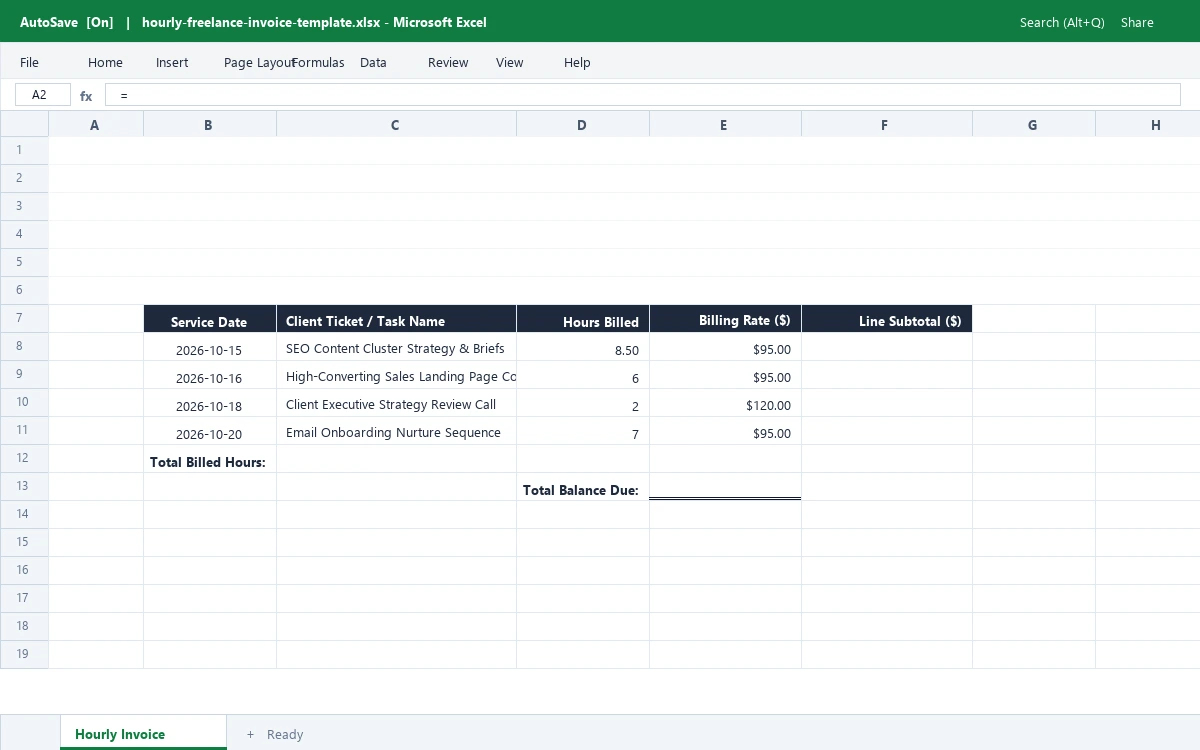Select Client Executive Strategy Review Call cell

(396, 403)
